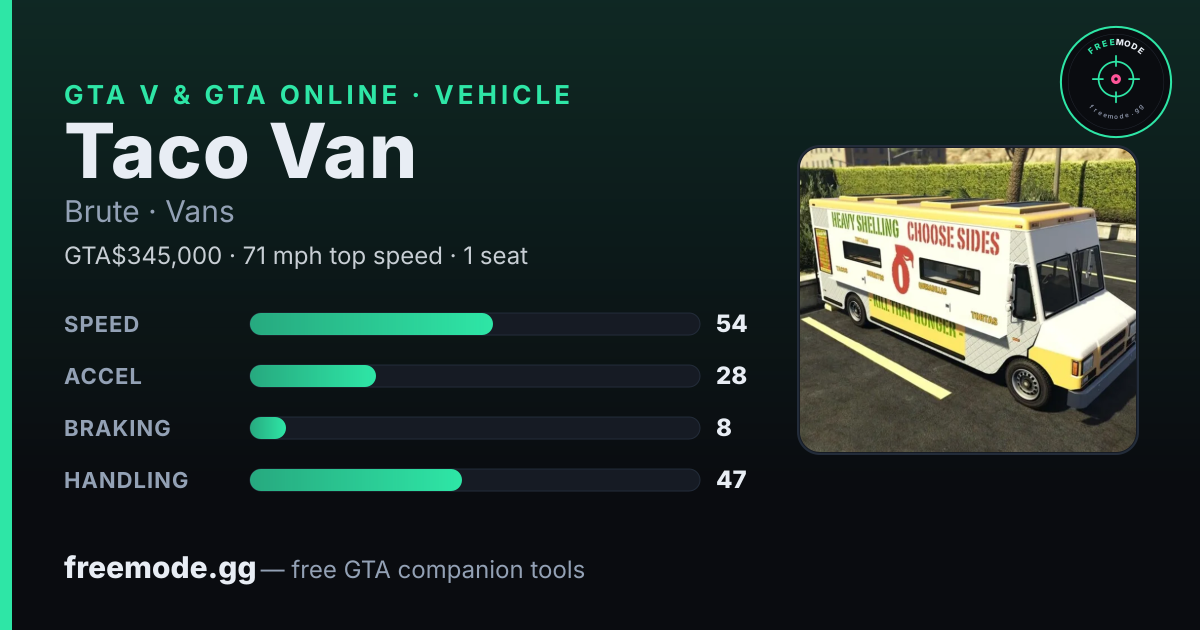Click the GTA$345,000 price text
The image size is (1200, 630).
[x=143, y=256]
